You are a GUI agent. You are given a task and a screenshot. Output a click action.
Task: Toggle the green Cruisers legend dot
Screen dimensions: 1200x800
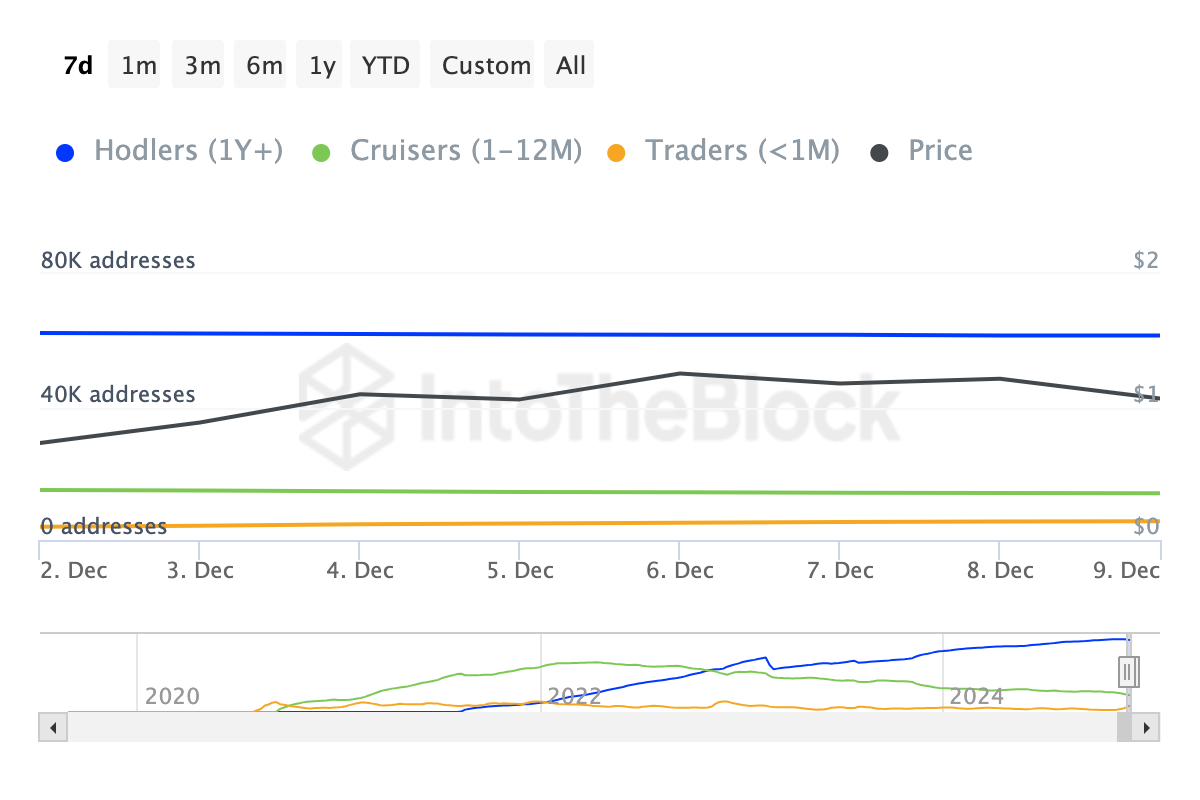pos(321,153)
